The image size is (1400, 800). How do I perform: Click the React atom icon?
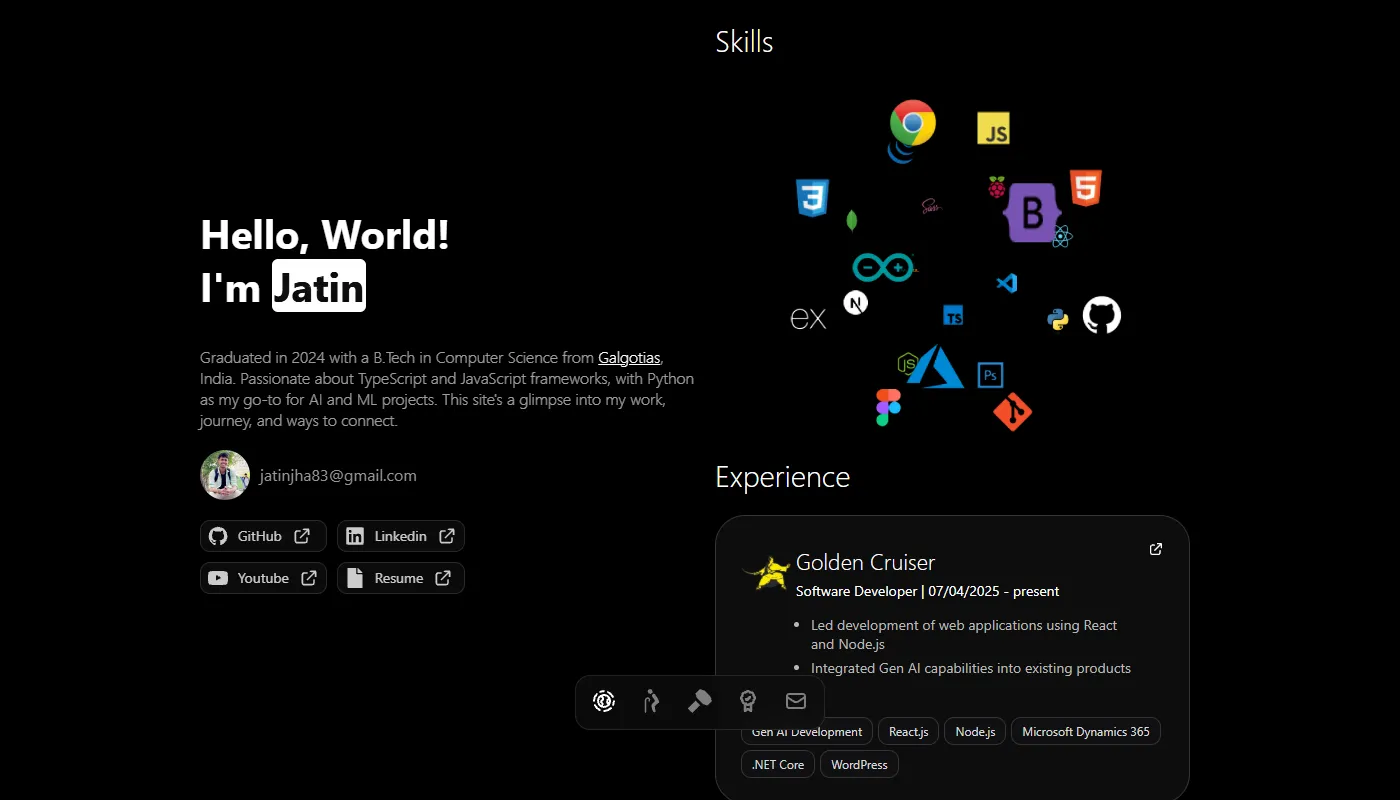click(1062, 236)
